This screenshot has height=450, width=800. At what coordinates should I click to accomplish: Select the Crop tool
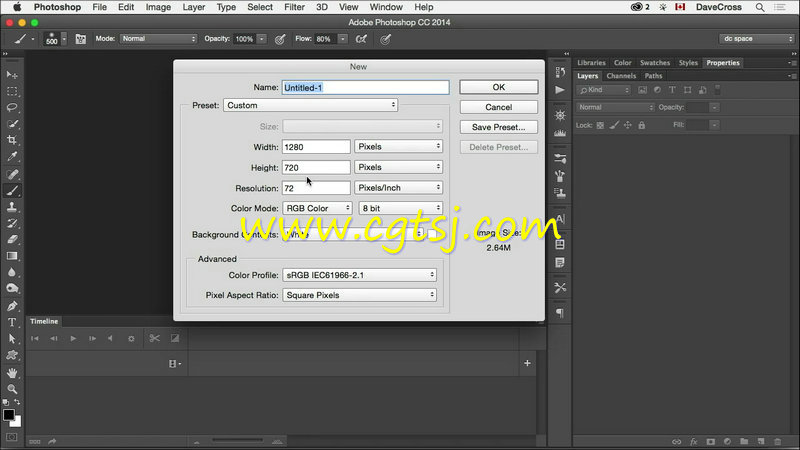12,140
